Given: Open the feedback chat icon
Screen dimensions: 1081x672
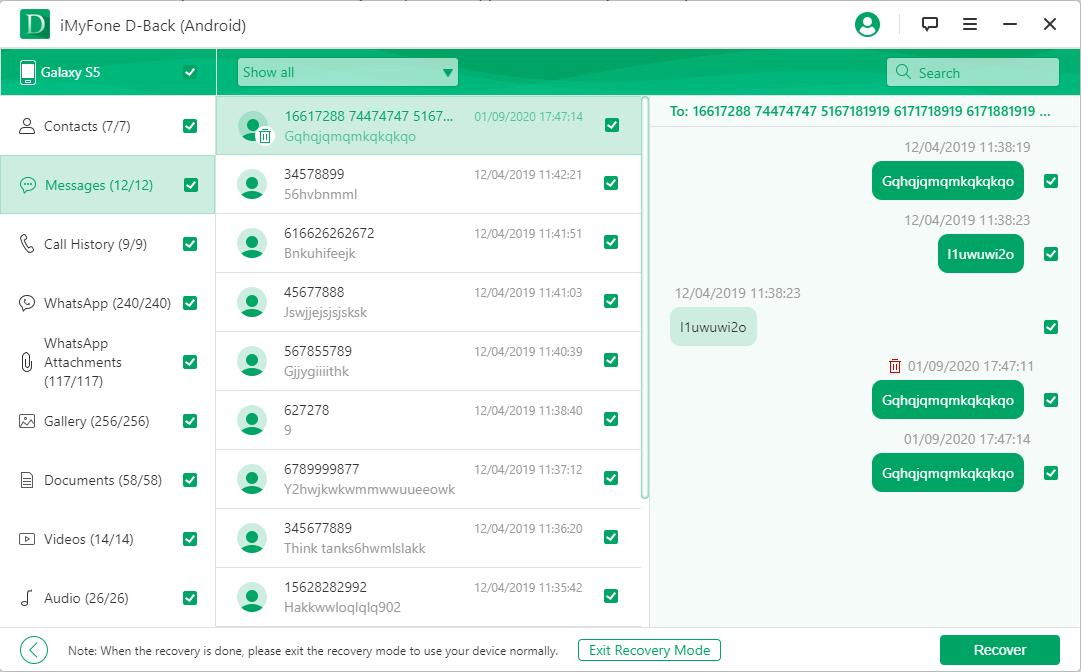Looking at the screenshot, I should [x=930, y=25].
